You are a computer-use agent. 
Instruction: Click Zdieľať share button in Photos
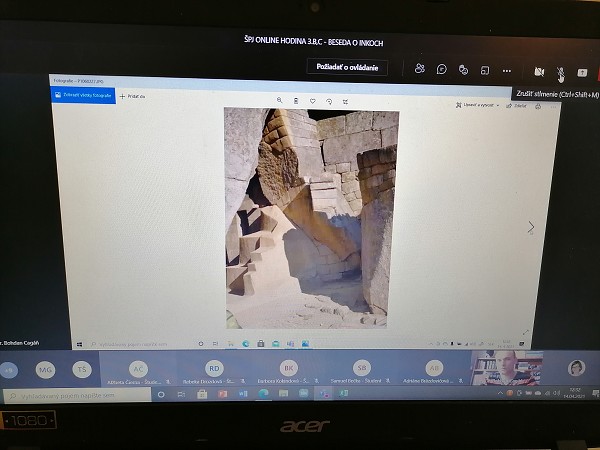click(517, 106)
